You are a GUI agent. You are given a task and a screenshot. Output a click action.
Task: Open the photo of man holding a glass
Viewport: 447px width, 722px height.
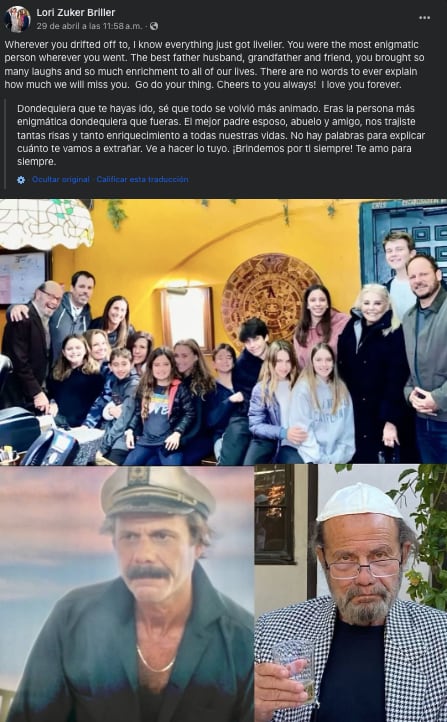click(351, 594)
